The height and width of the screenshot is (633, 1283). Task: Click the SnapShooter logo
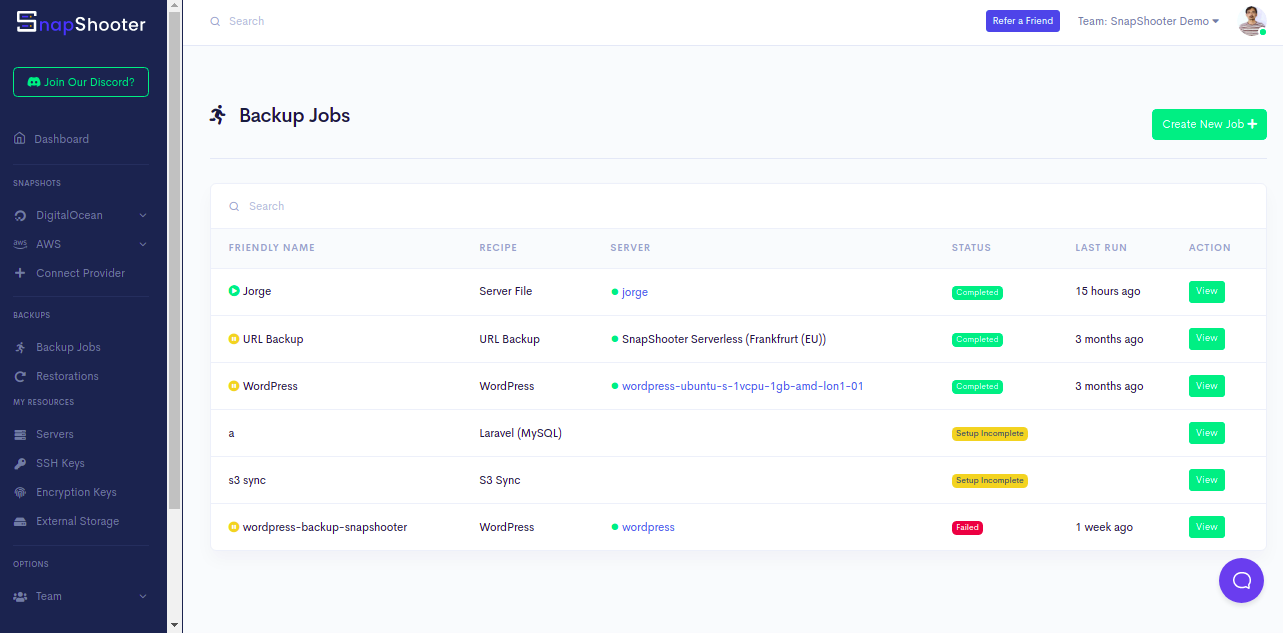tap(81, 23)
